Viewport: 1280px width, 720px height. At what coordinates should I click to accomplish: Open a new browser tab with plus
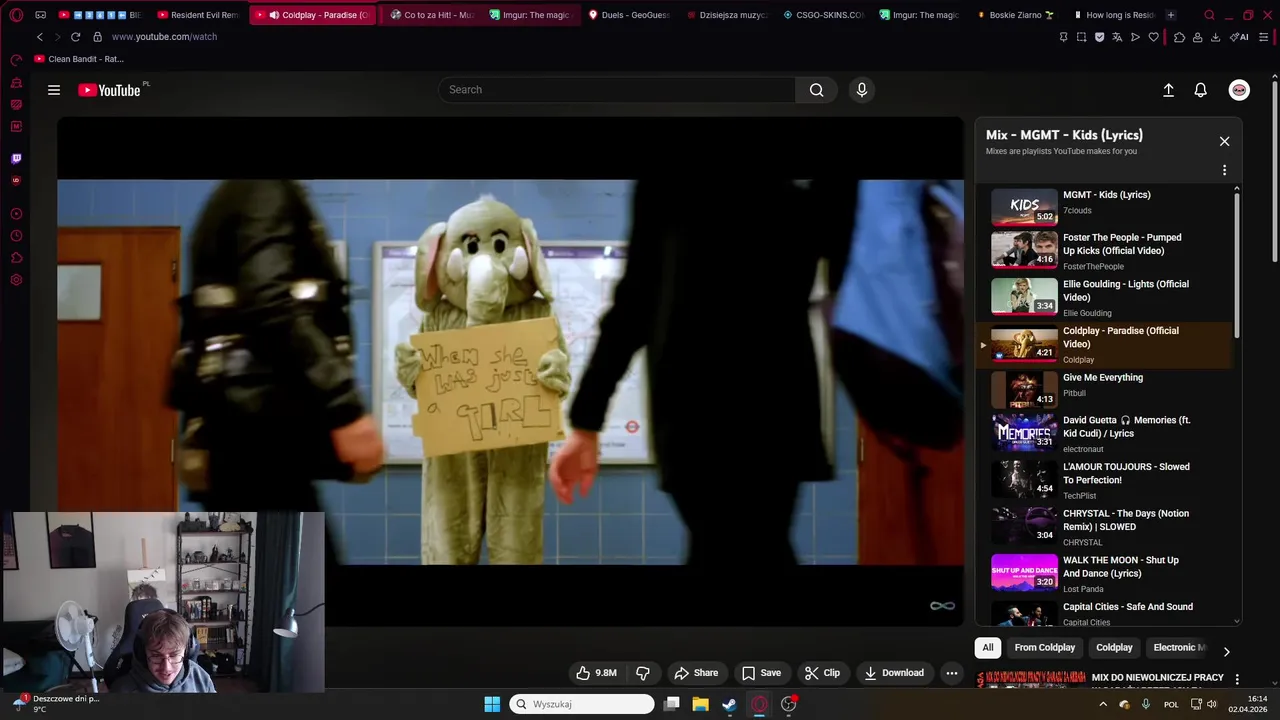point(1171,15)
